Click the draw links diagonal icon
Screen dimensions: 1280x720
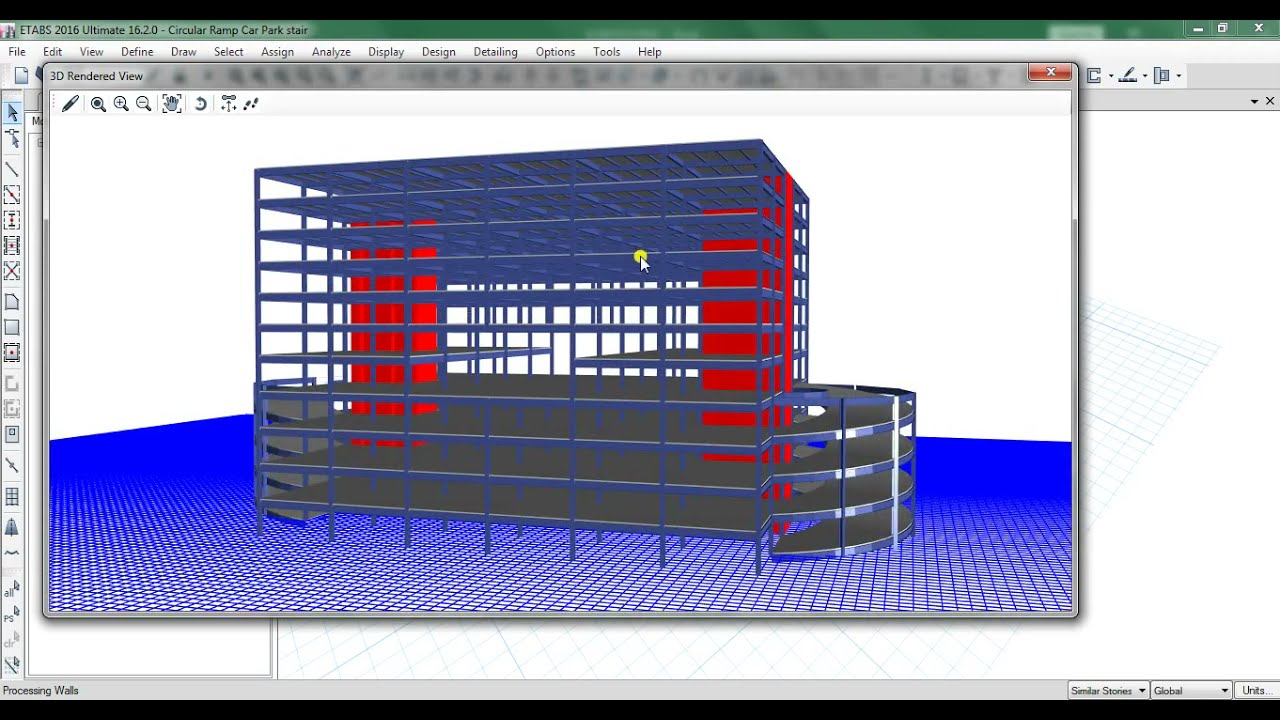12,465
